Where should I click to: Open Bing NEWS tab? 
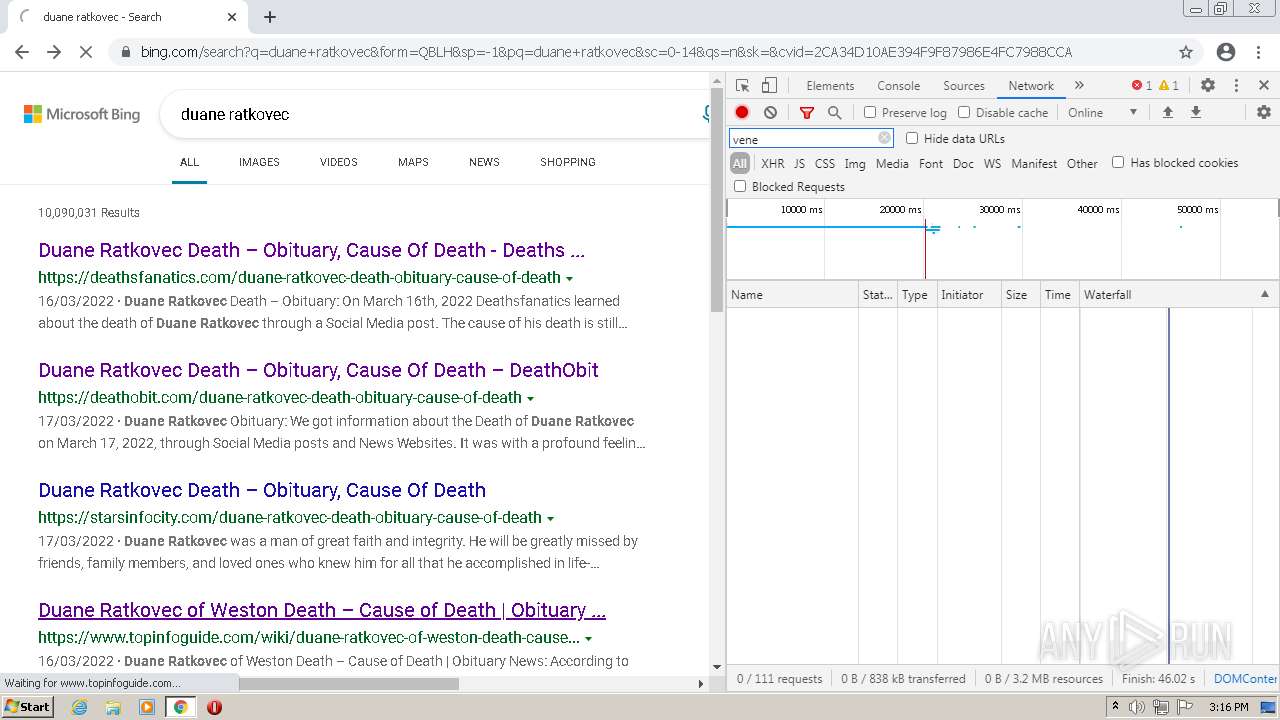coord(484,162)
